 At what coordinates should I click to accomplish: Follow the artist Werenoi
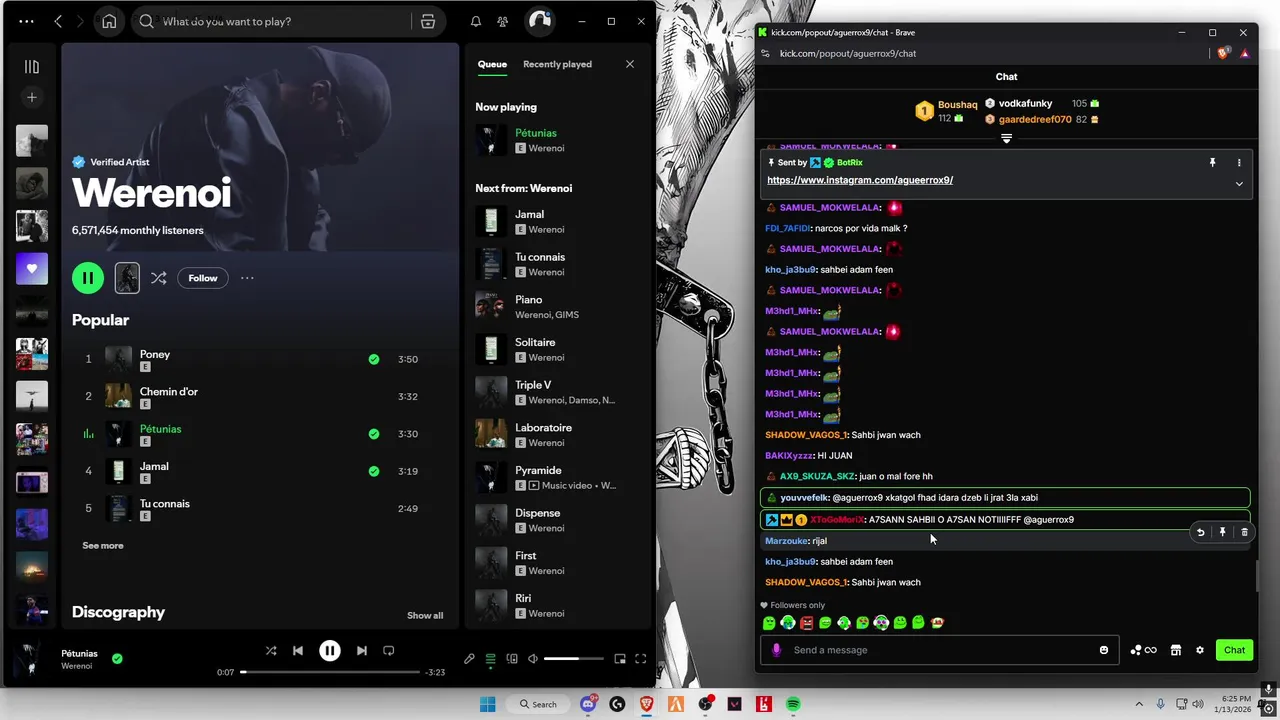click(x=203, y=278)
